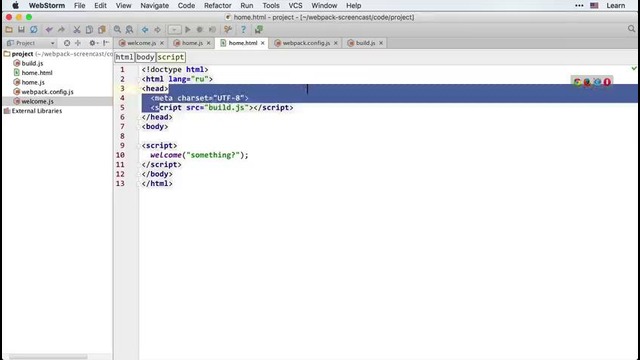The height and width of the screenshot is (360, 640).
Task: Open the Tools menu
Action: coord(271,6)
